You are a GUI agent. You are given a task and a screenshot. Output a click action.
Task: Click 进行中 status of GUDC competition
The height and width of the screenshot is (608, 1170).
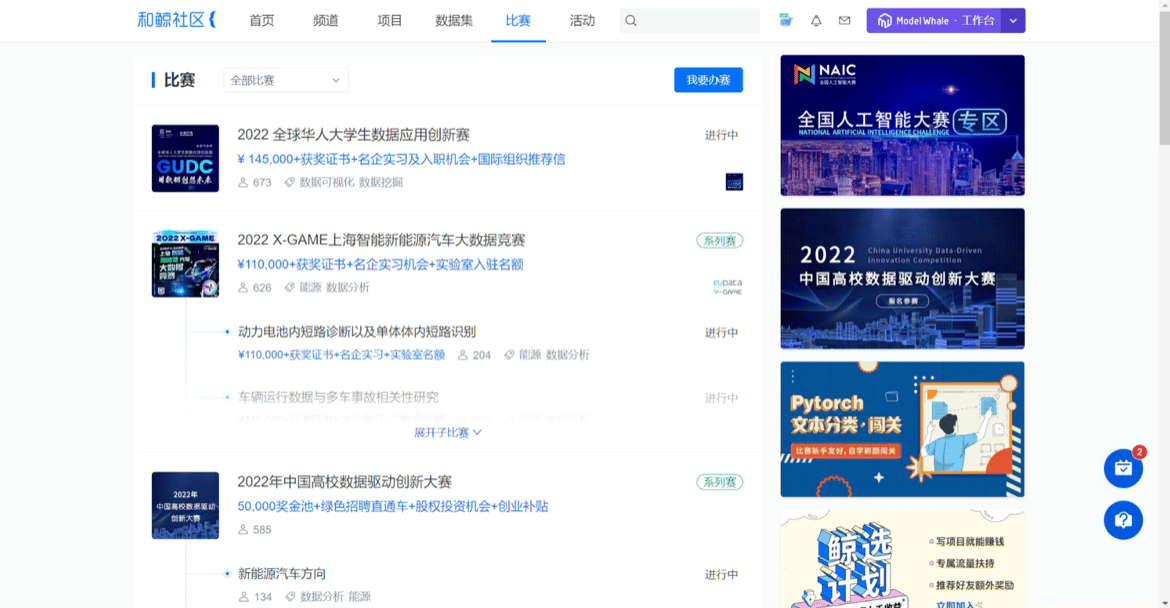(722, 135)
